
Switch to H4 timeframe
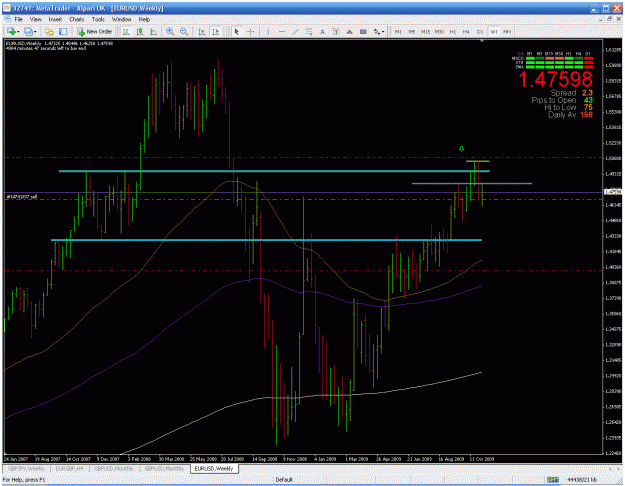tap(466, 31)
